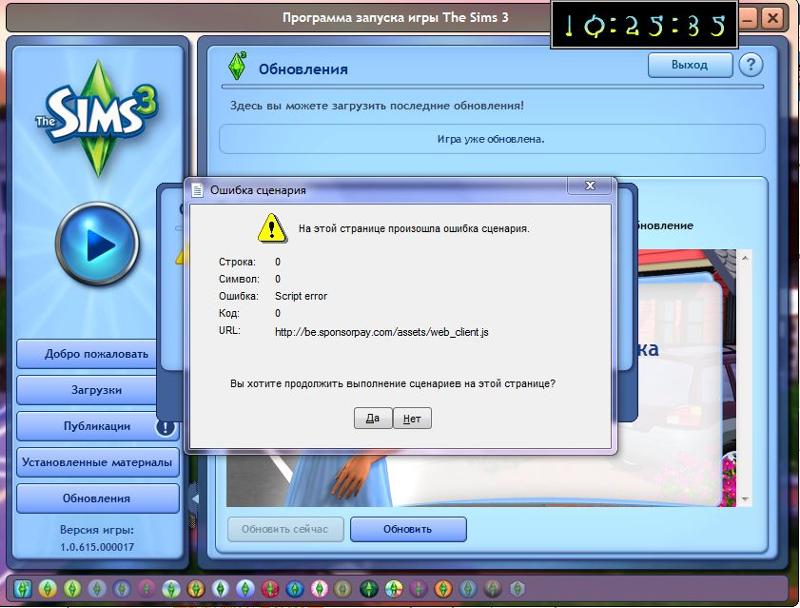Close the Sims 3 launcher window
The image size is (800, 608).
coord(772,18)
